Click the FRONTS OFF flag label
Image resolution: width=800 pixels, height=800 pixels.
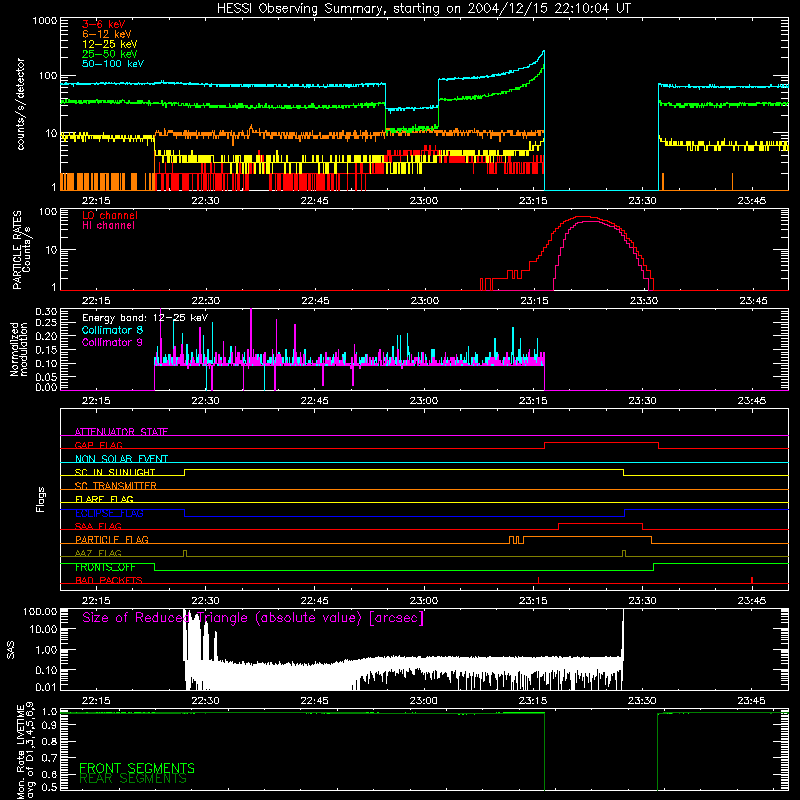[x=105, y=567]
